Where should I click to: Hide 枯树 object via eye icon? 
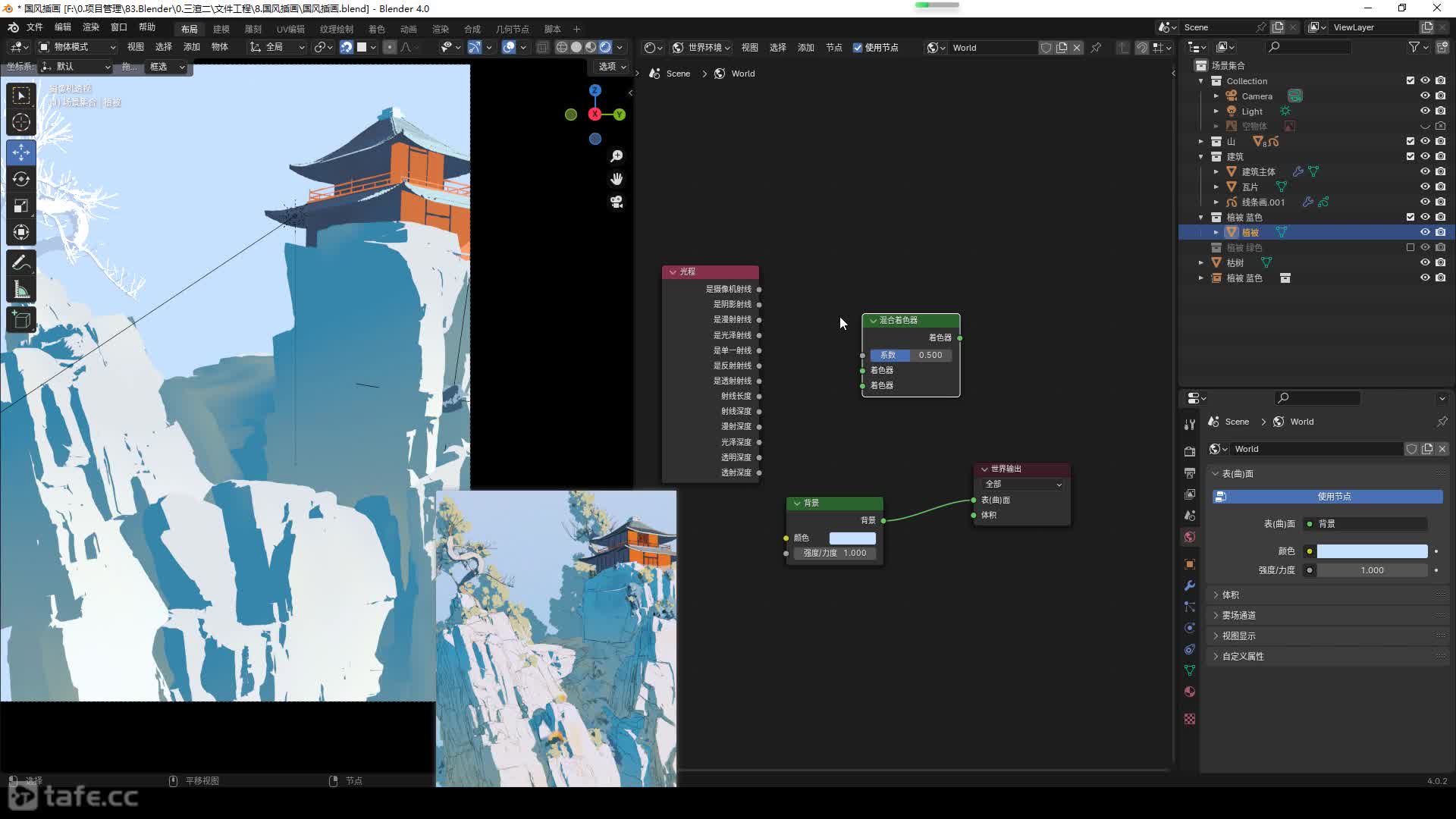click(1425, 262)
